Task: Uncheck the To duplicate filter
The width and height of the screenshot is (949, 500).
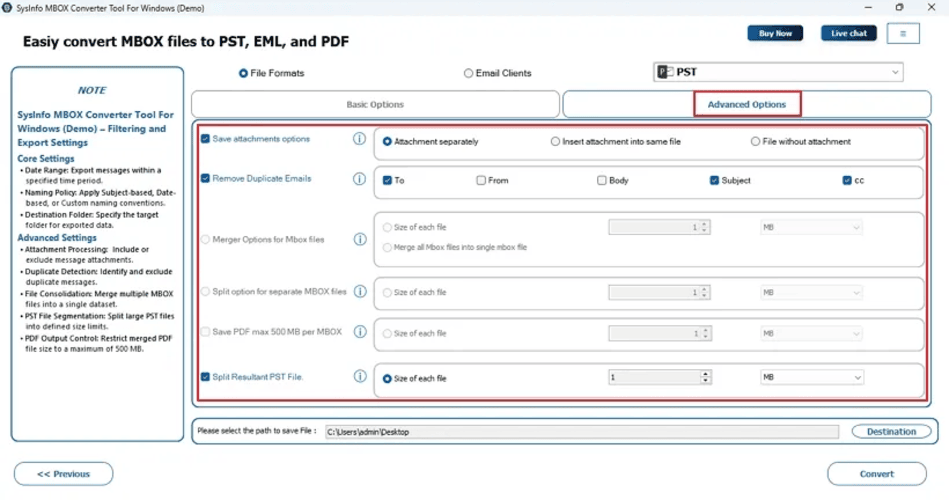Action: 387,180
